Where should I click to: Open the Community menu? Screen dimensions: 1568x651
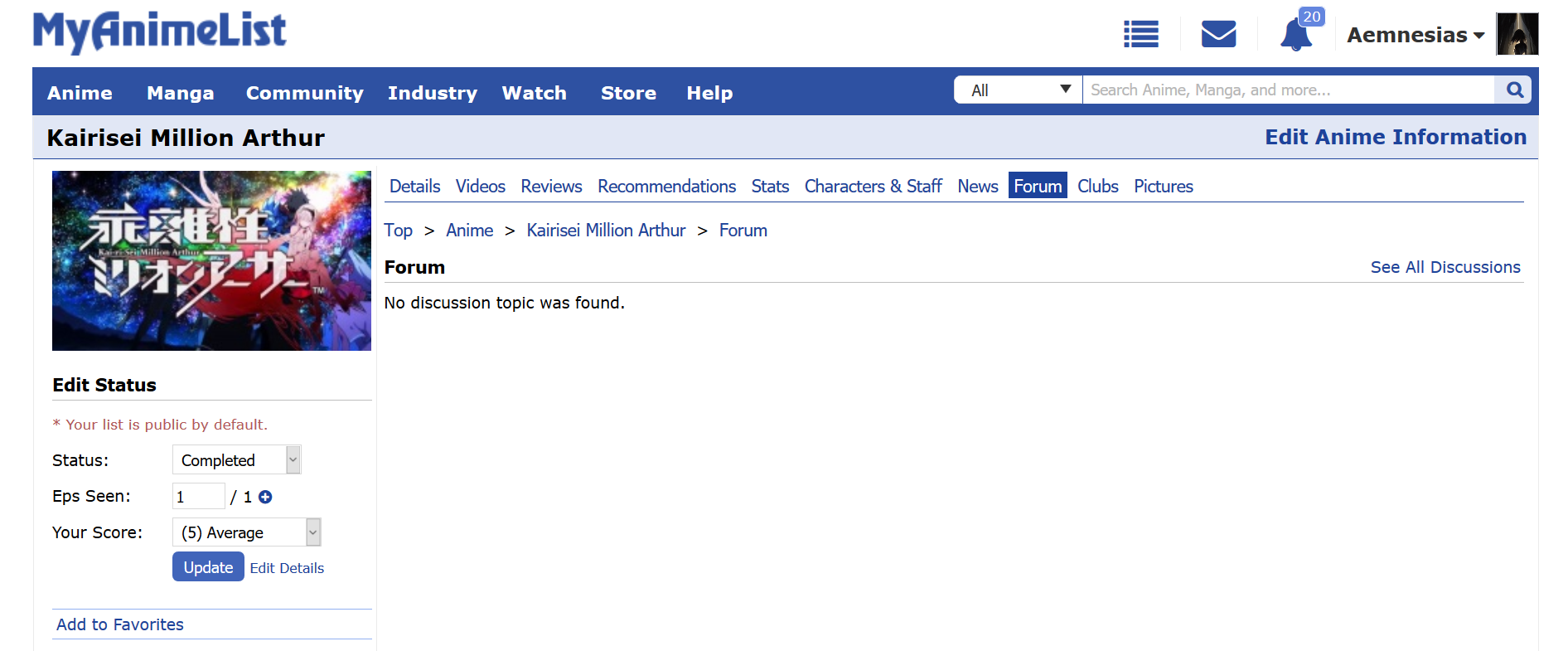tap(304, 93)
